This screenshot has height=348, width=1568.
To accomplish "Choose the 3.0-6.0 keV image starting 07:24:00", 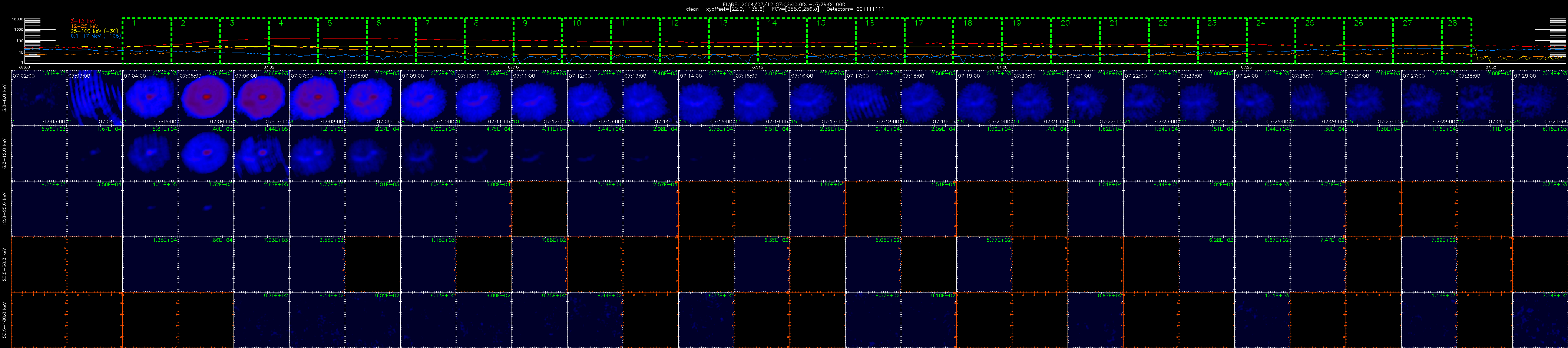I will [x=1263, y=97].
